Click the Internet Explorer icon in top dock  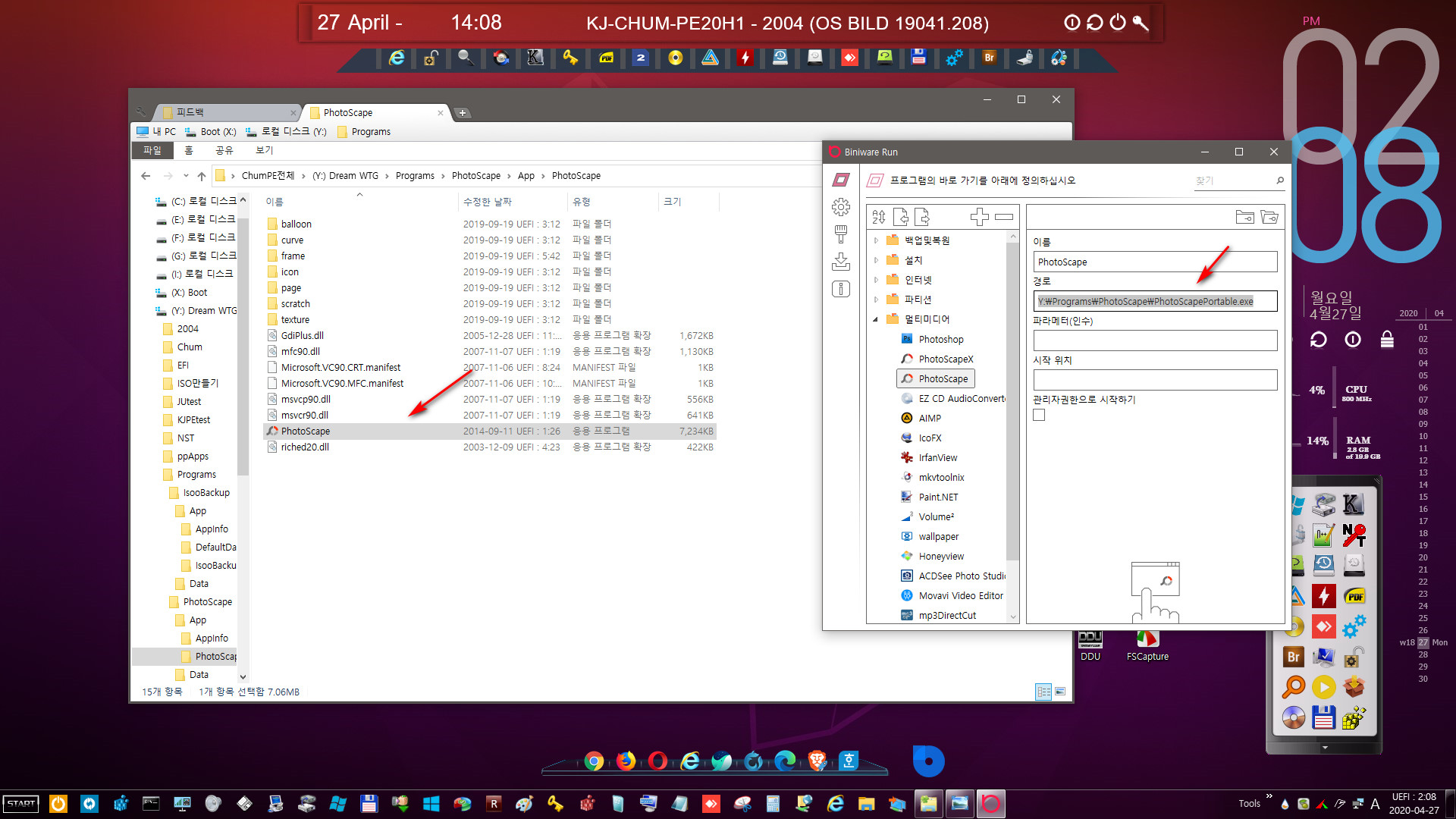[x=396, y=58]
